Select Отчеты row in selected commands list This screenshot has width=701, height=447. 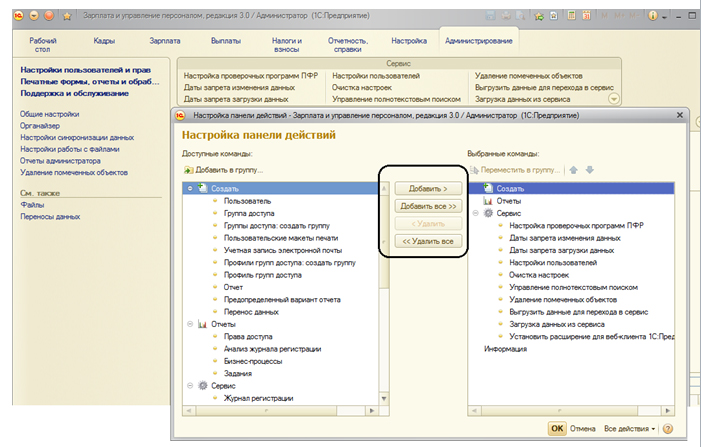pyautogui.click(x=571, y=201)
